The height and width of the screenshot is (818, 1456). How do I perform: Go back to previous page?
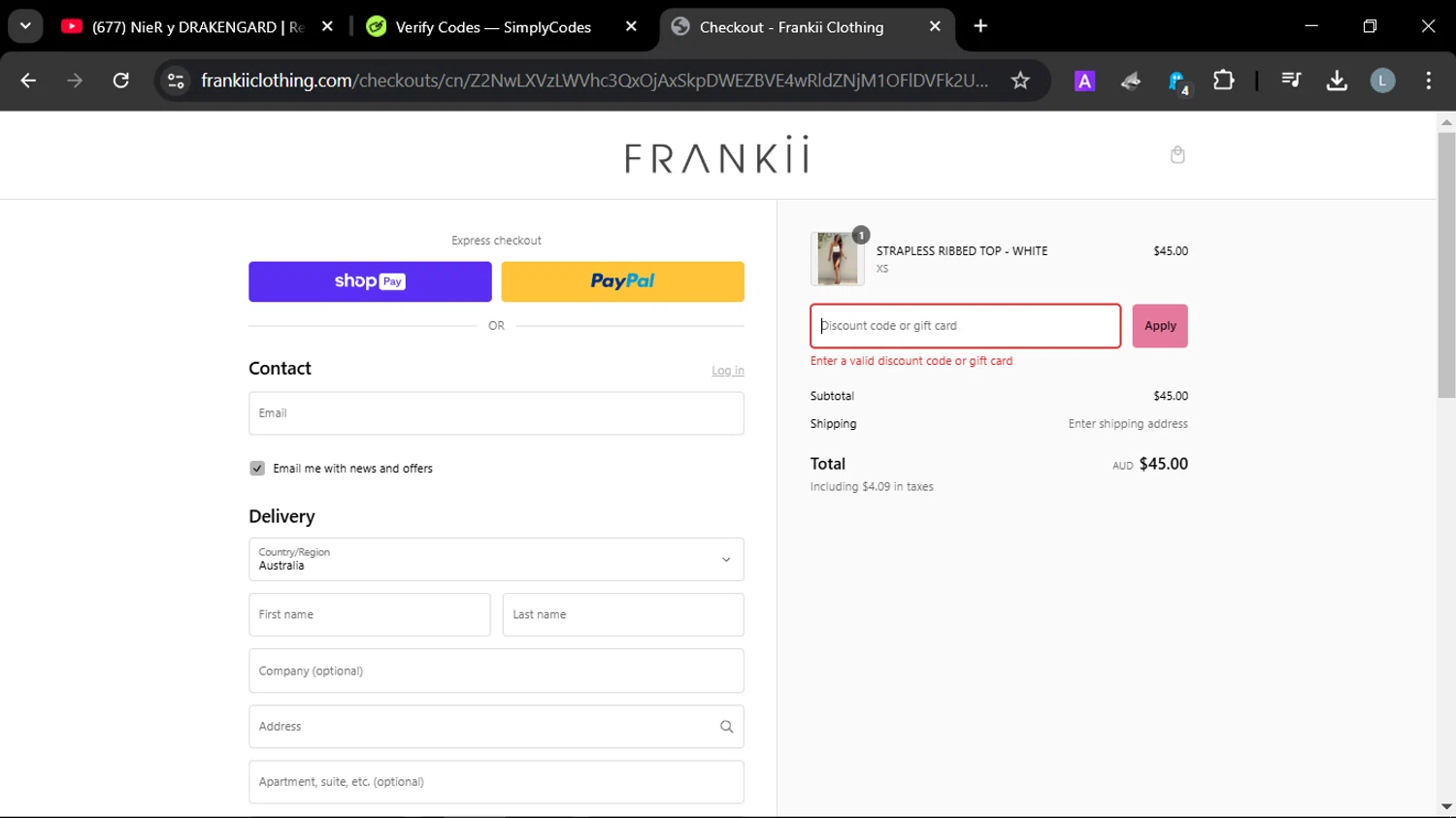click(28, 81)
